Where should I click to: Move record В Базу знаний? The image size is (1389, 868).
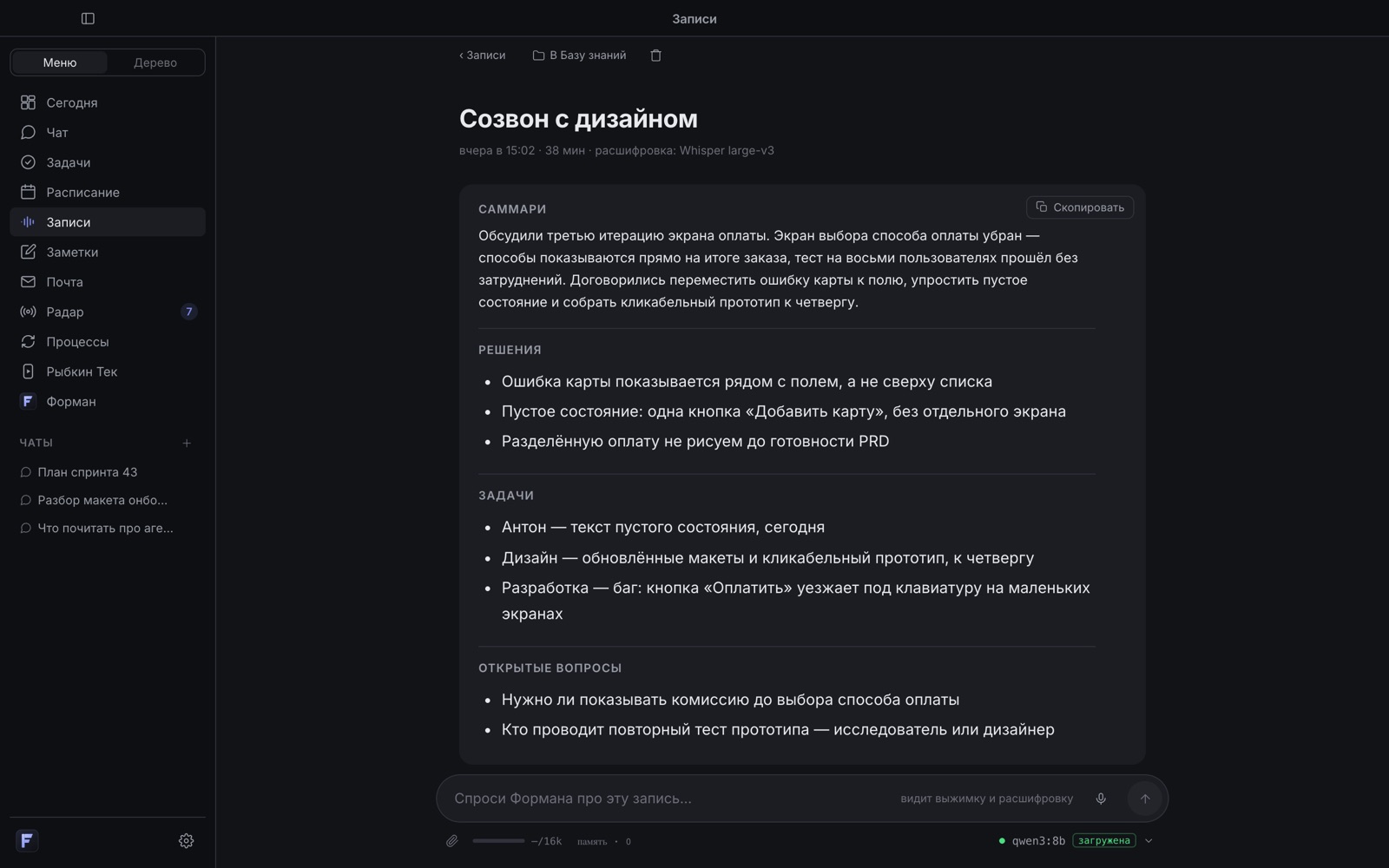coord(579,56)
